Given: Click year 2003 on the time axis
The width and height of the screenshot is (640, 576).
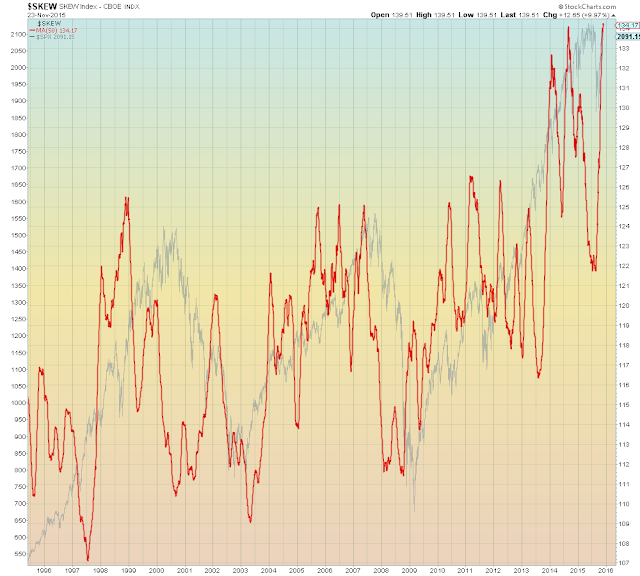Looking at the screenshot, I should pos(240,571).
